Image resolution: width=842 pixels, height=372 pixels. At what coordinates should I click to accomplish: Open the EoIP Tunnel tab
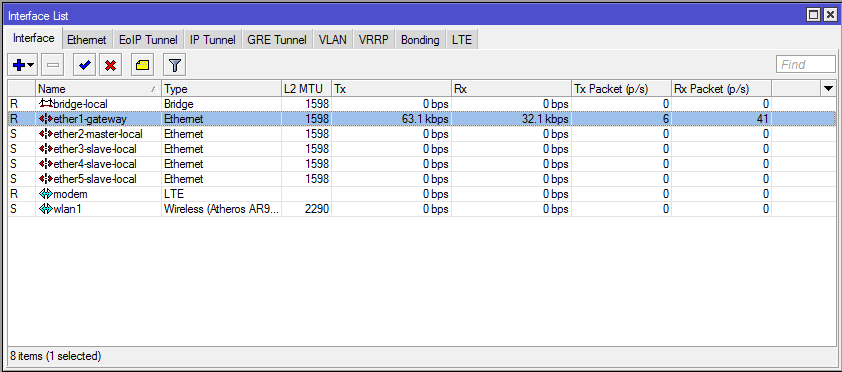[x=148, y=40]
